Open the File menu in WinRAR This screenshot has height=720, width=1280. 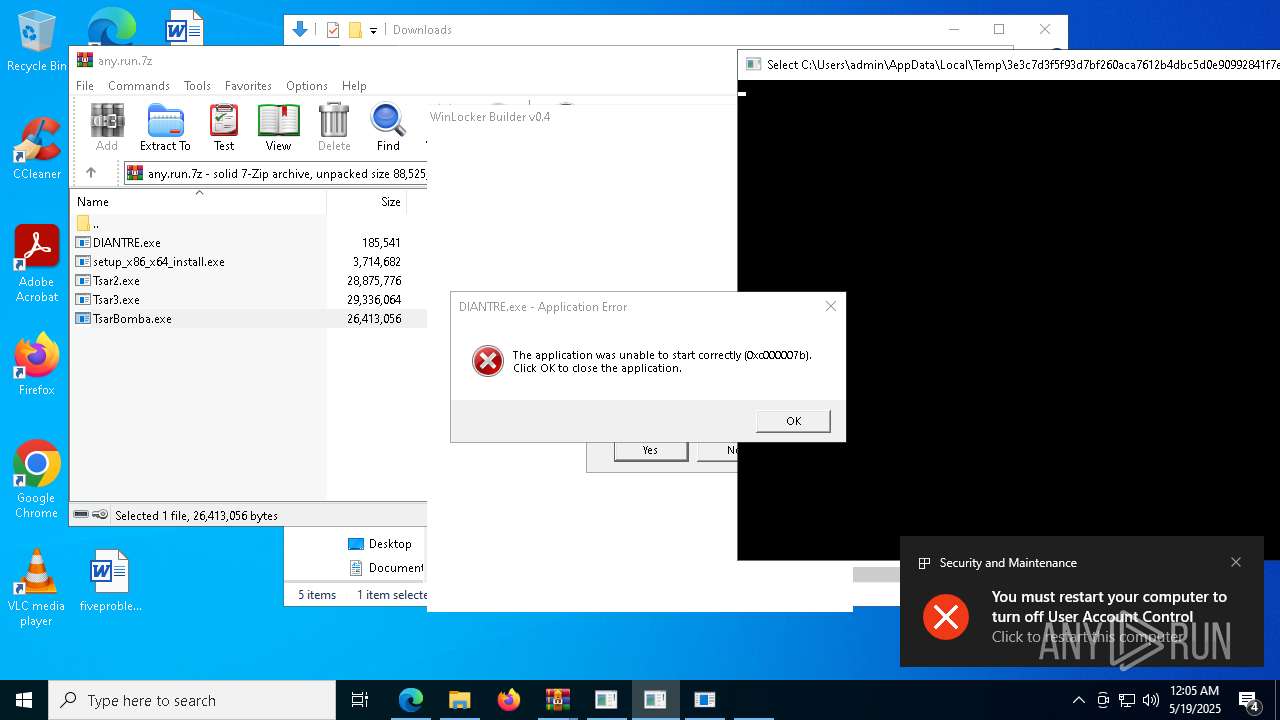85,86
